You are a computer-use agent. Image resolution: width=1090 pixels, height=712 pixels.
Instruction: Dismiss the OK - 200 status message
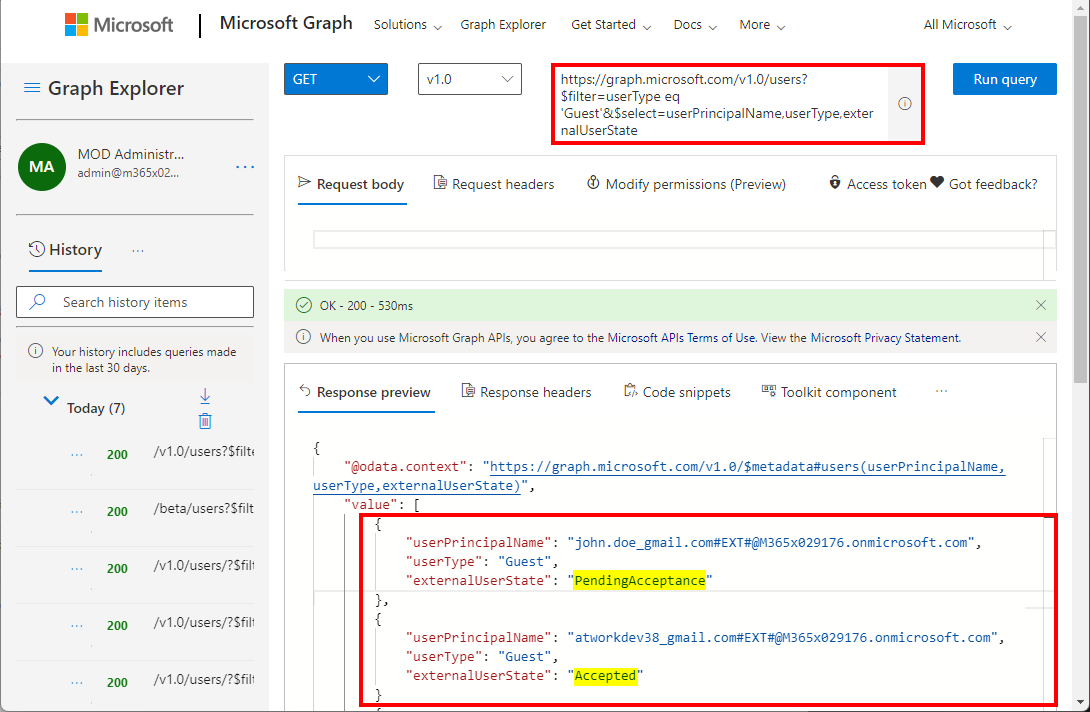click(1041, 305)
